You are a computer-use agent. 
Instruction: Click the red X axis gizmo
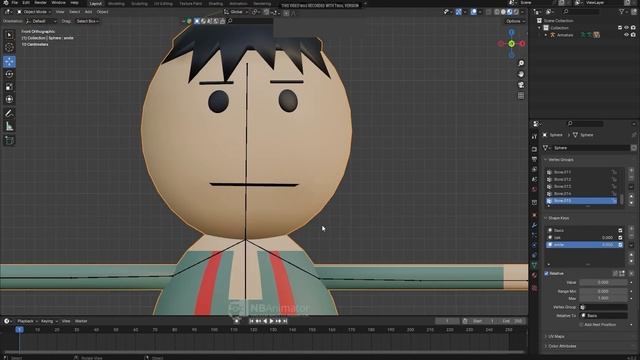click(522, 44)
